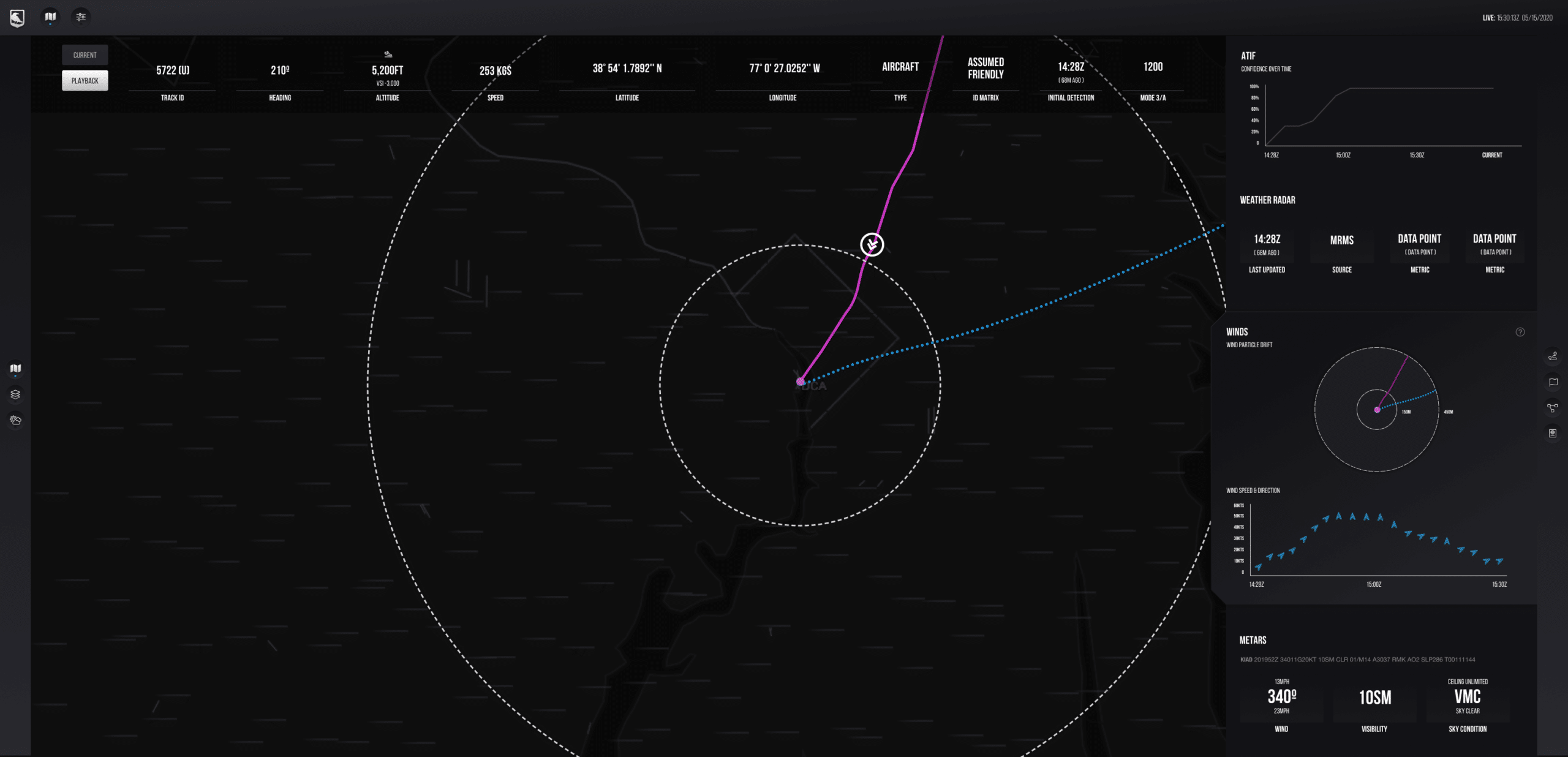Image resolution: width=1568 pixels, height=757 pixels.
Task: Select the aircraft marker on the track
Action: pyautogui.click(x=872, y=244)
